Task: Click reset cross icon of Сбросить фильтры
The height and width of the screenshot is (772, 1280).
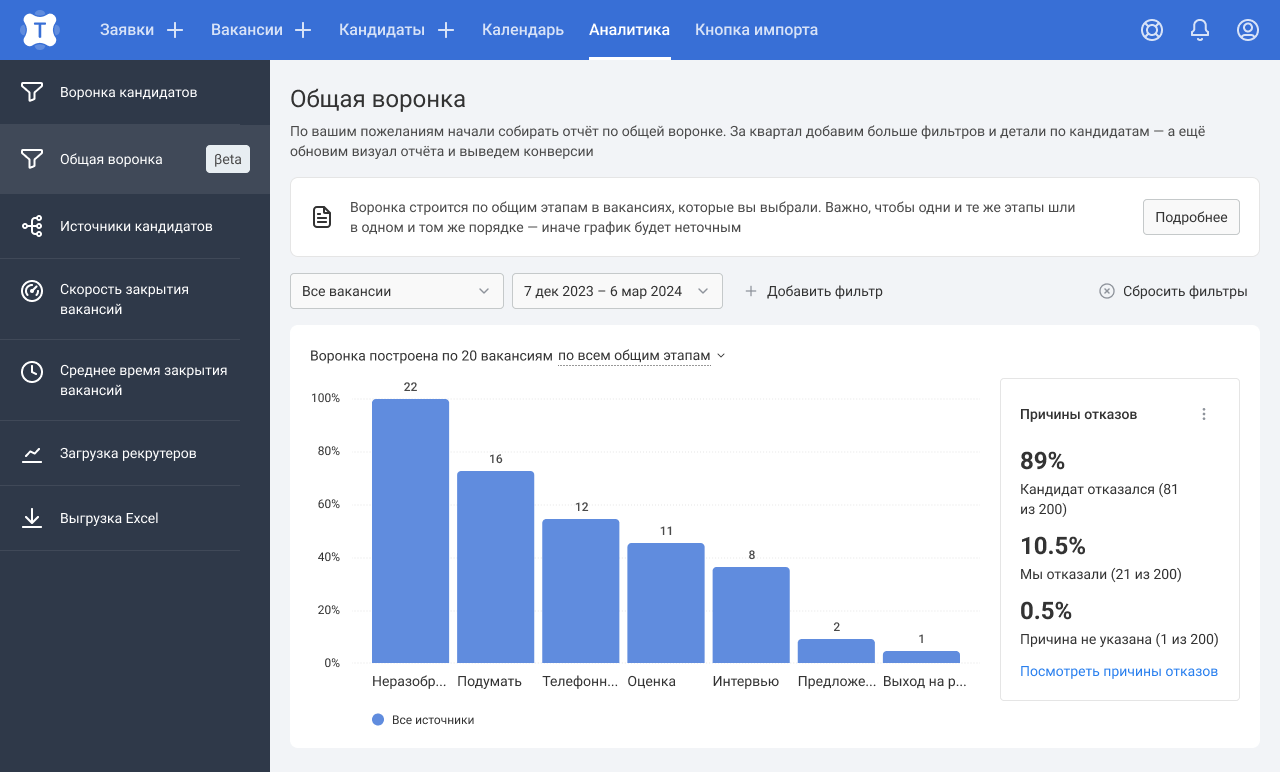Action: (1107, 291)
